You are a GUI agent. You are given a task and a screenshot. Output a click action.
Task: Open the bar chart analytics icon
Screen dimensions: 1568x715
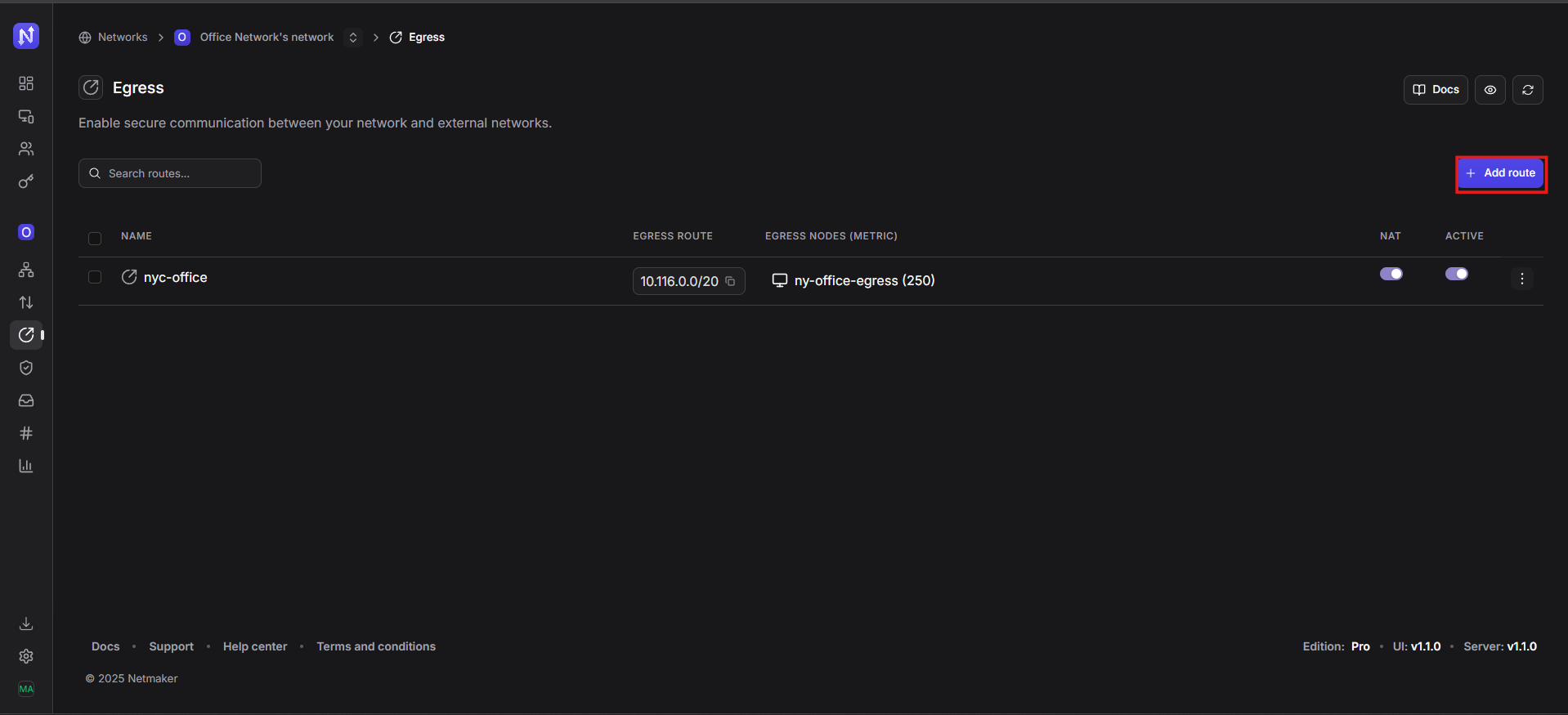(x=26, y=466)
